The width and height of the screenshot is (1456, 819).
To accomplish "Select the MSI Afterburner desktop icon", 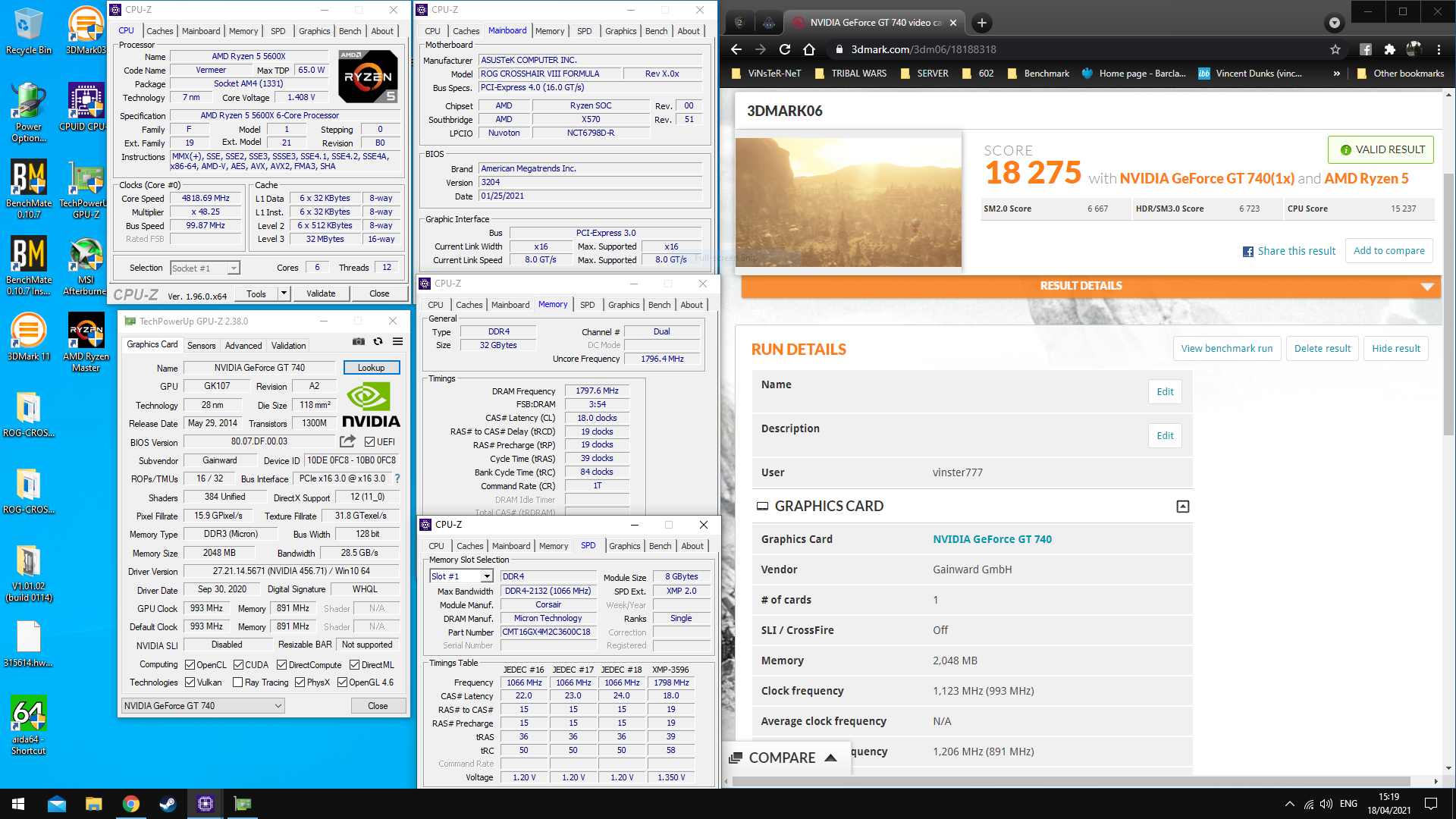I will [x=86, y=266].
